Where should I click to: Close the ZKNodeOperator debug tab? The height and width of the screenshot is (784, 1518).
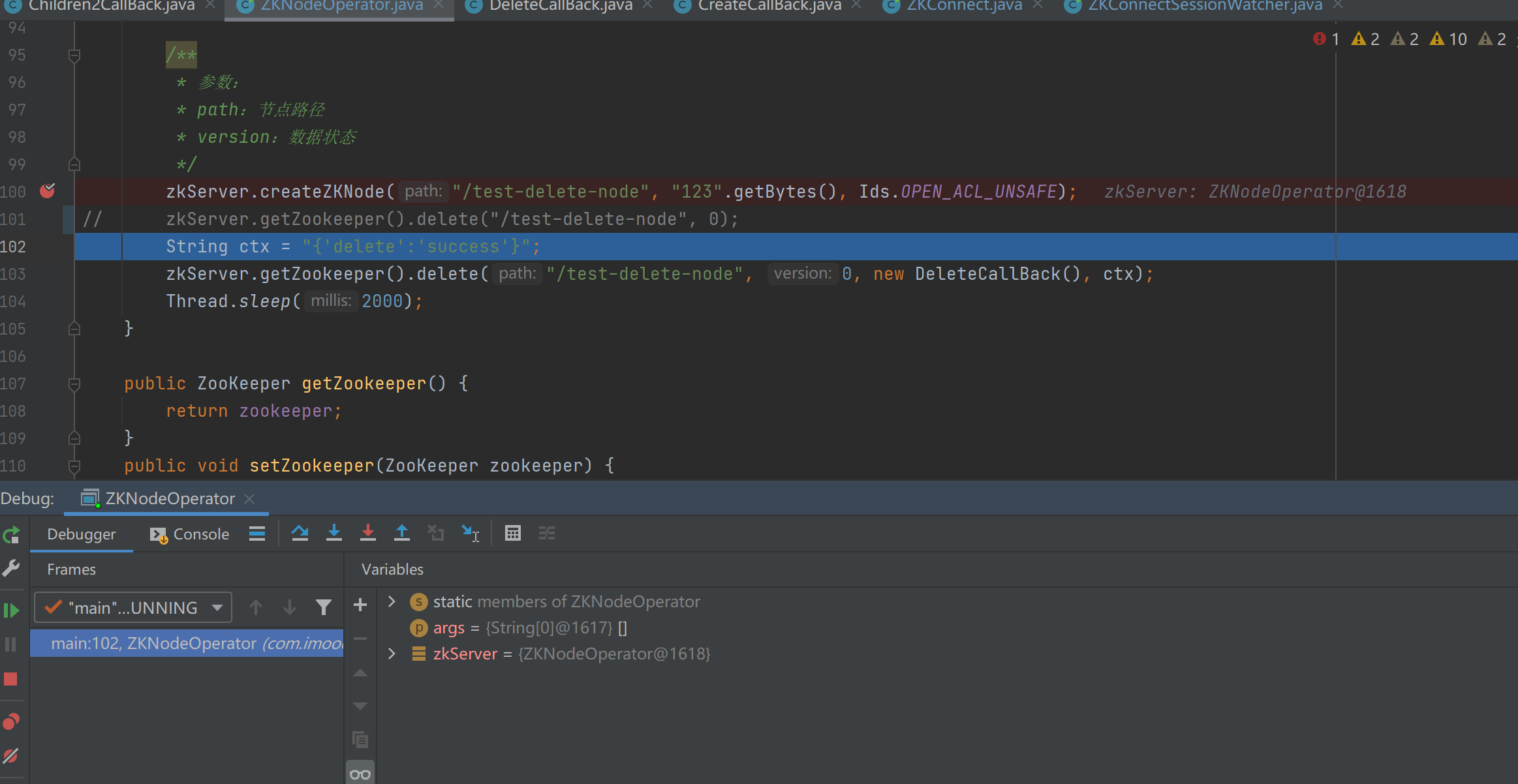click(249, 499)
